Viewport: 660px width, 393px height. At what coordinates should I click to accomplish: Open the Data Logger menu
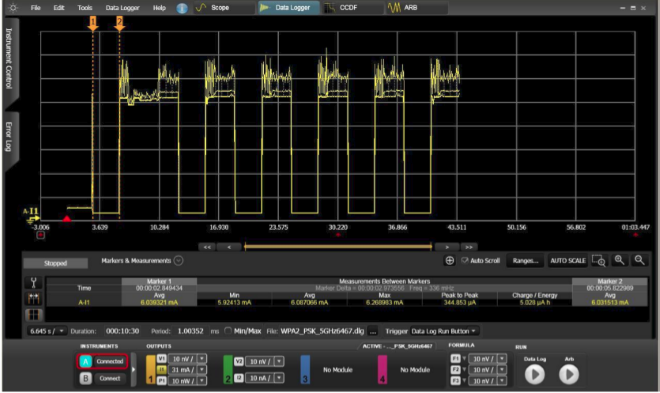tap(122, 8)
